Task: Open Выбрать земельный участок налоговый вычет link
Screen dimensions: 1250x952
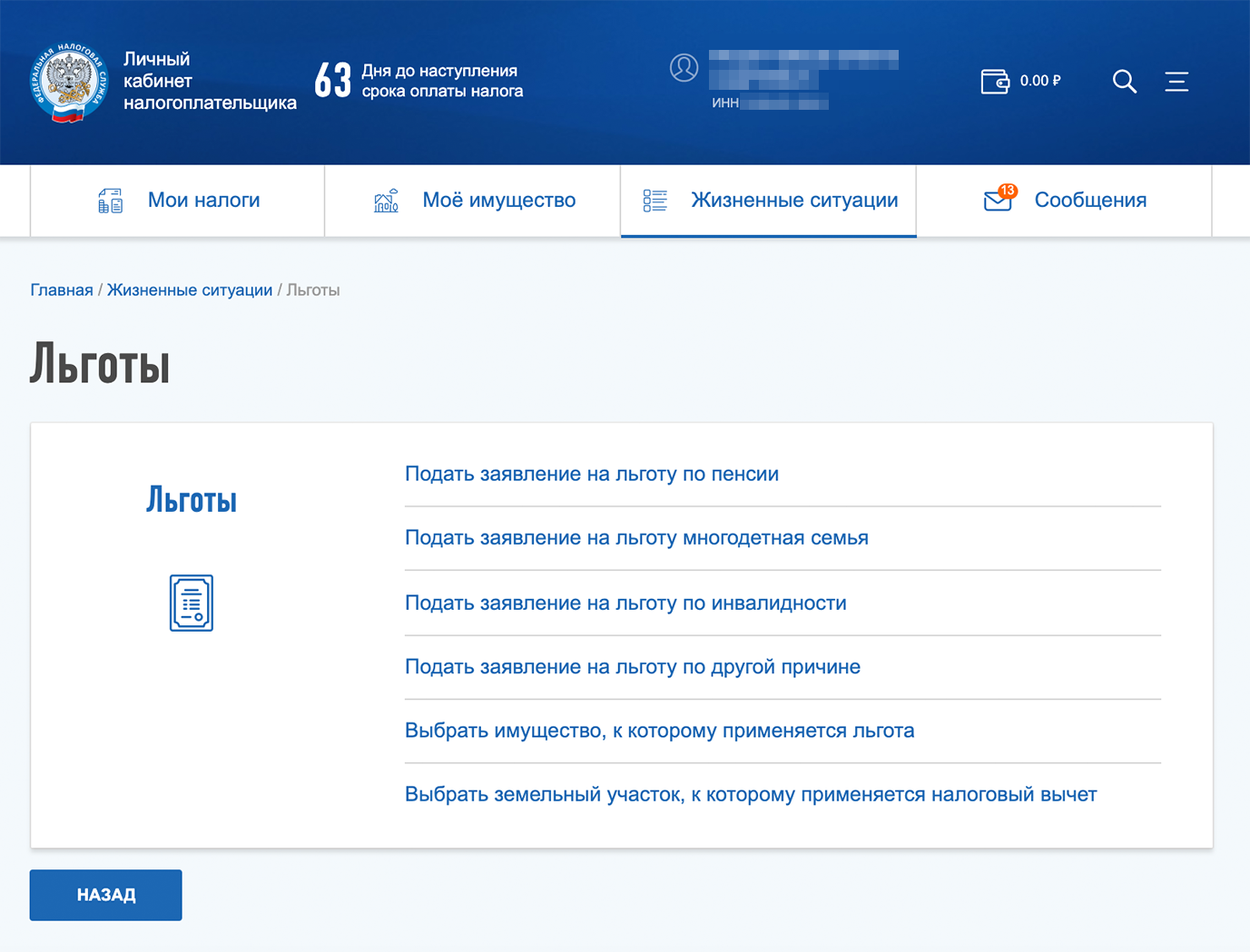Action: (751, 794)
